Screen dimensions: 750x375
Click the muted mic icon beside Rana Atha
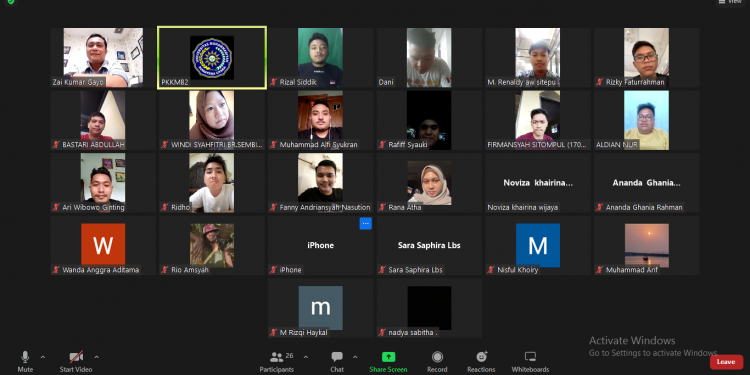point(382,207)
